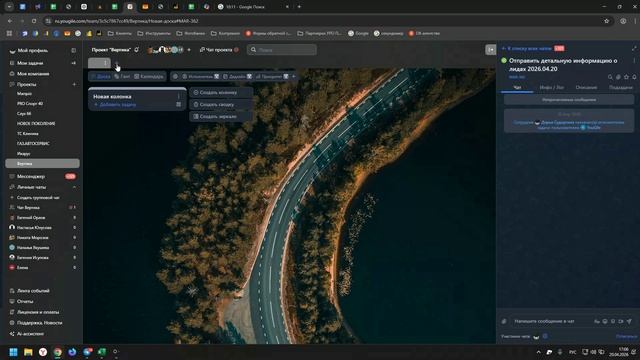
Task: Open Мессенджер in the sidebar
Action: (x=31, y=177)
